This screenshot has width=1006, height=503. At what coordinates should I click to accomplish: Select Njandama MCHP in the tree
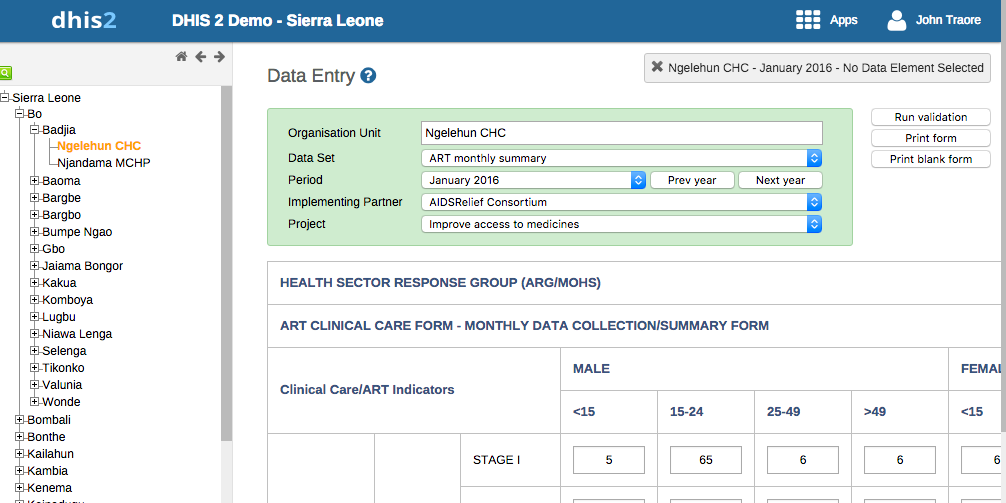point(104,163)
